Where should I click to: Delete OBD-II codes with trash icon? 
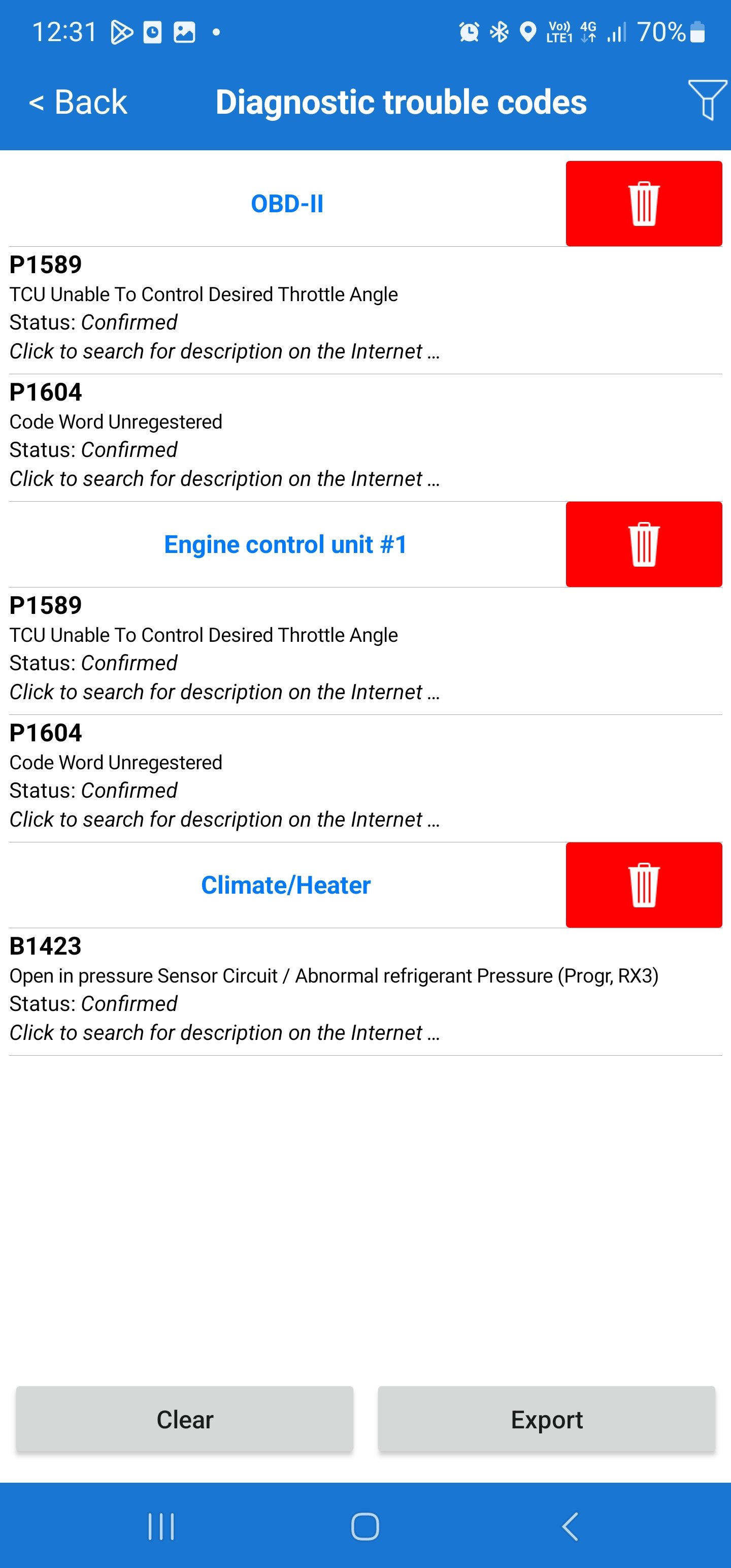pyautogui.click(x=643, y=203)
